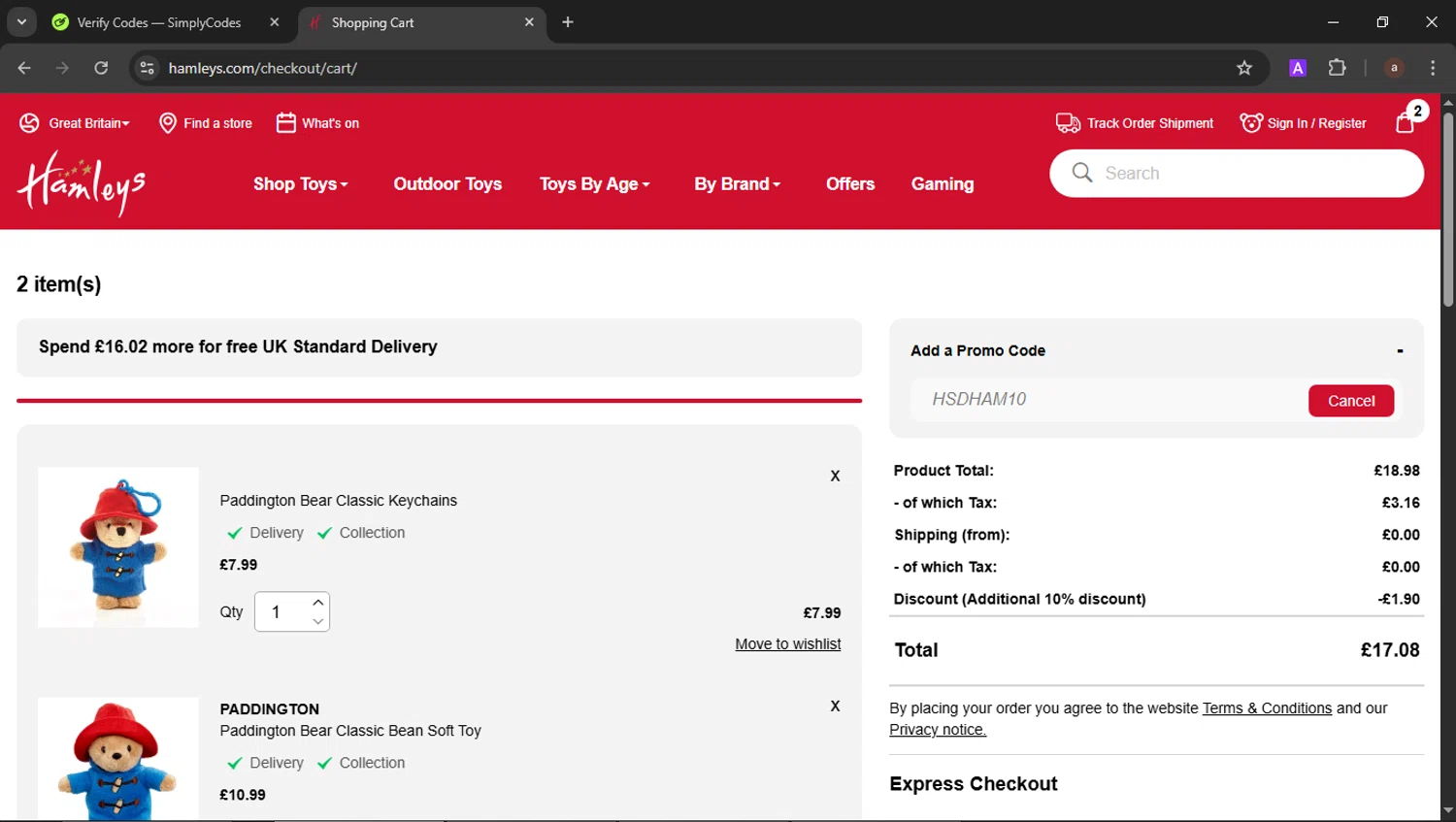Open the Chrome three-dot menu
Viewport: 1456px width, 822px height.
(x=1433, y=68)
